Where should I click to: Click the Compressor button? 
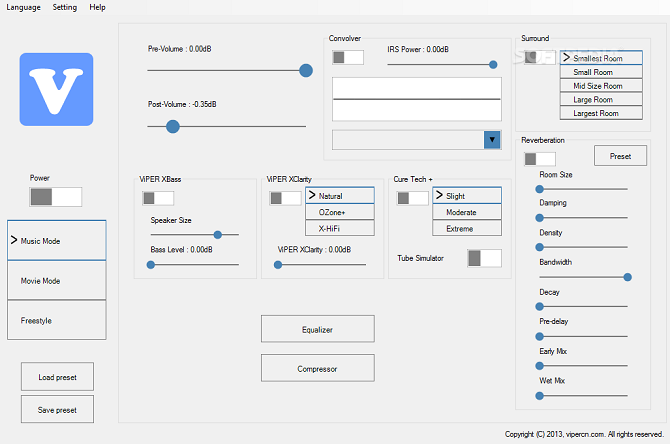317,368
